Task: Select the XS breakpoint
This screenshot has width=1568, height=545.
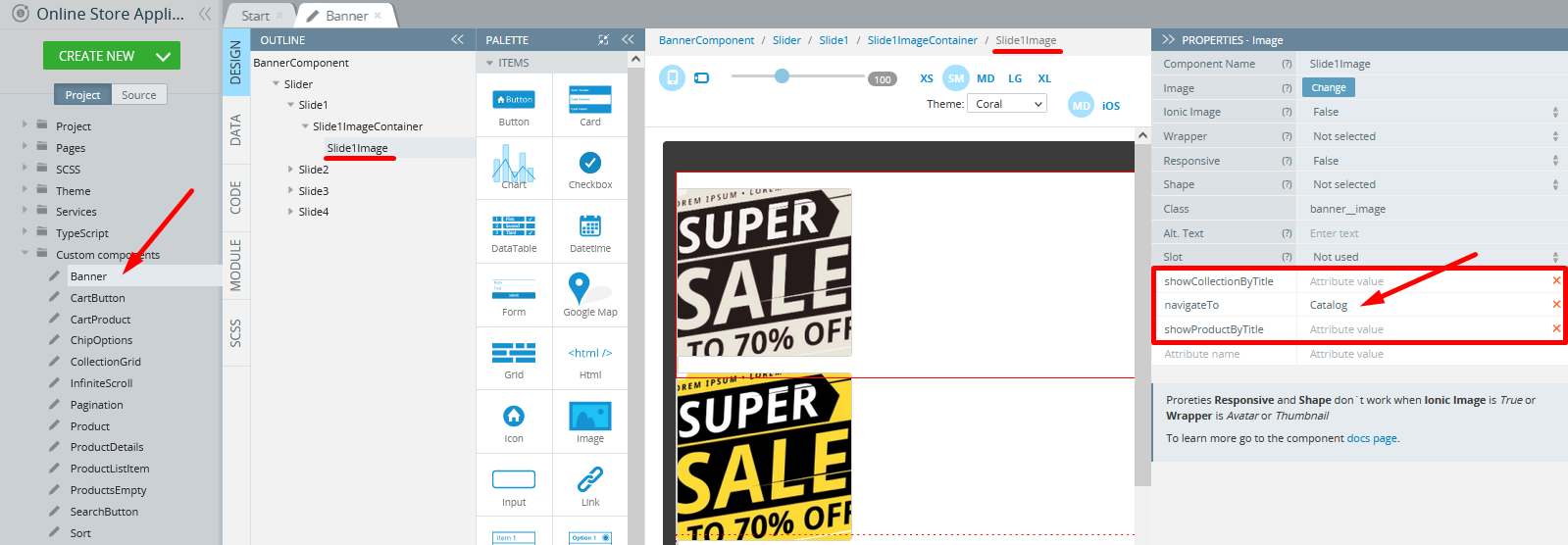Action: [x=927, y=78]
